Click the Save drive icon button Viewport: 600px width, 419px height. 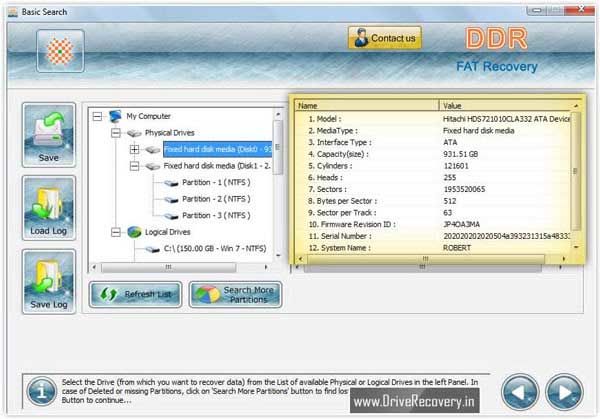click(x=49, y=135)
